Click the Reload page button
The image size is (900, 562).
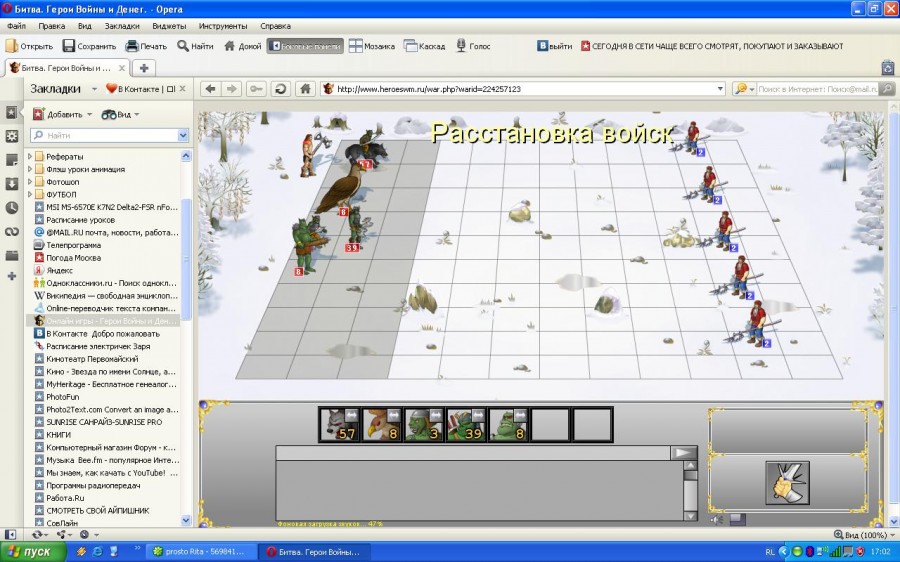click(280, 89)
